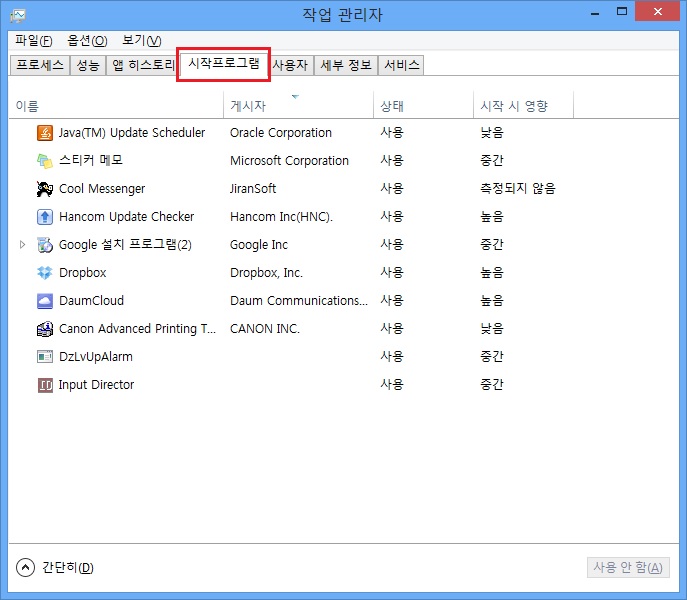
Task: Click the DzLvUpAlarm icon
Action: (45, 357)
